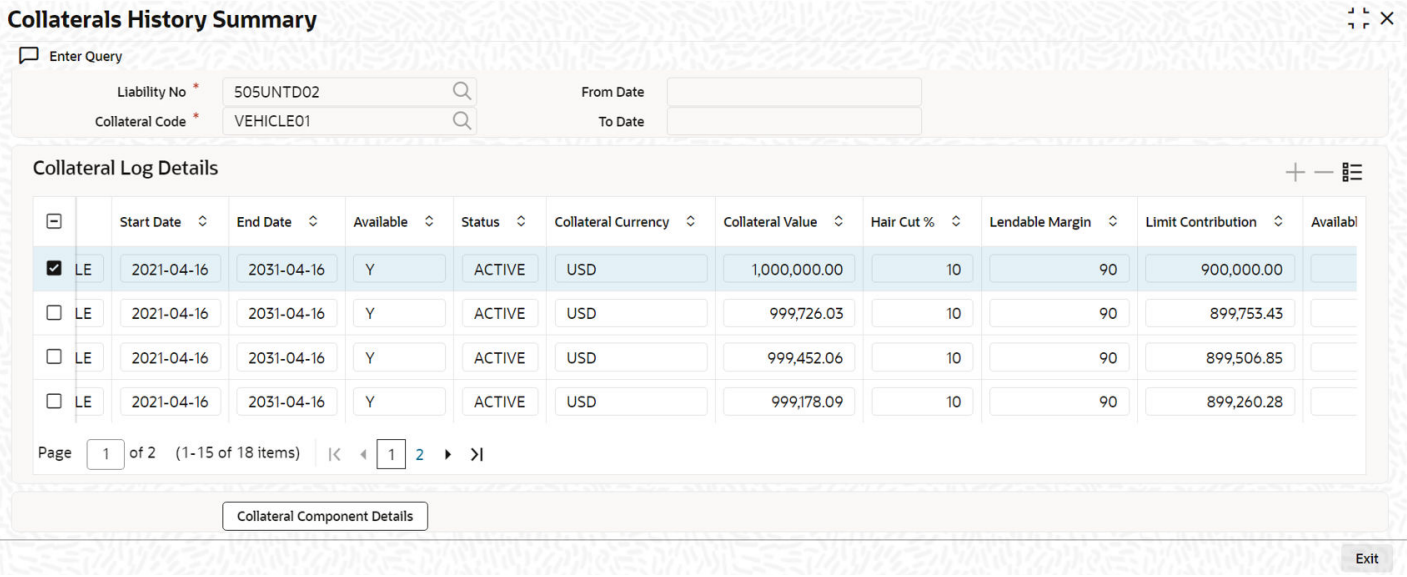Toggle the select-all checkbox in header
The width and height of the screenshot is (1407, 577).
point(54,222)
